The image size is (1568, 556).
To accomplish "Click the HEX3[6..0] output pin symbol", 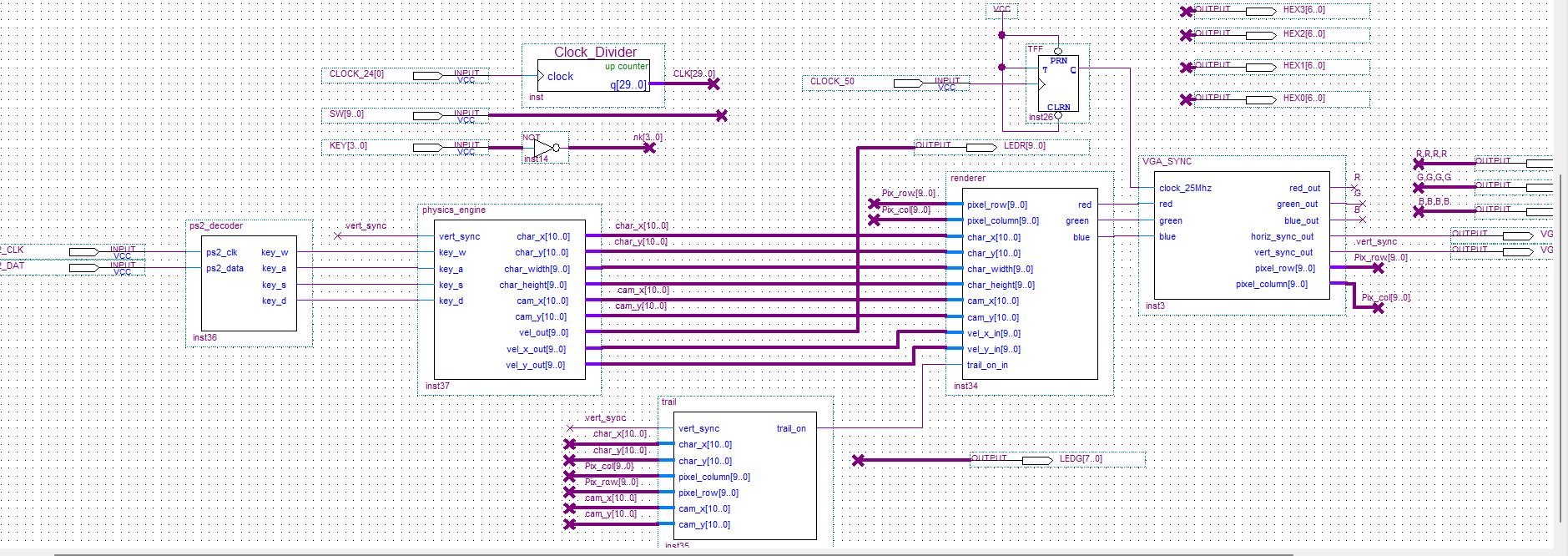I will pos(1260,11).
